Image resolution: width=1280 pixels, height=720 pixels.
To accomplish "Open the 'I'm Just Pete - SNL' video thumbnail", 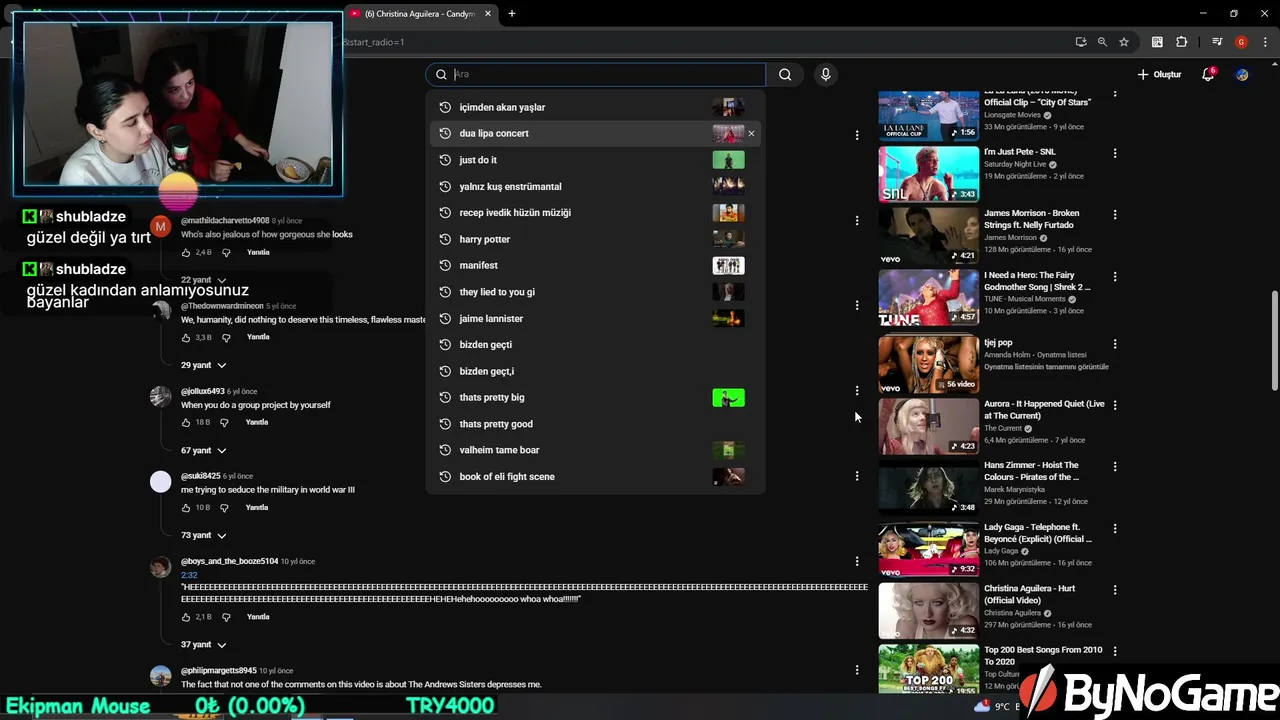I will 929,174.
